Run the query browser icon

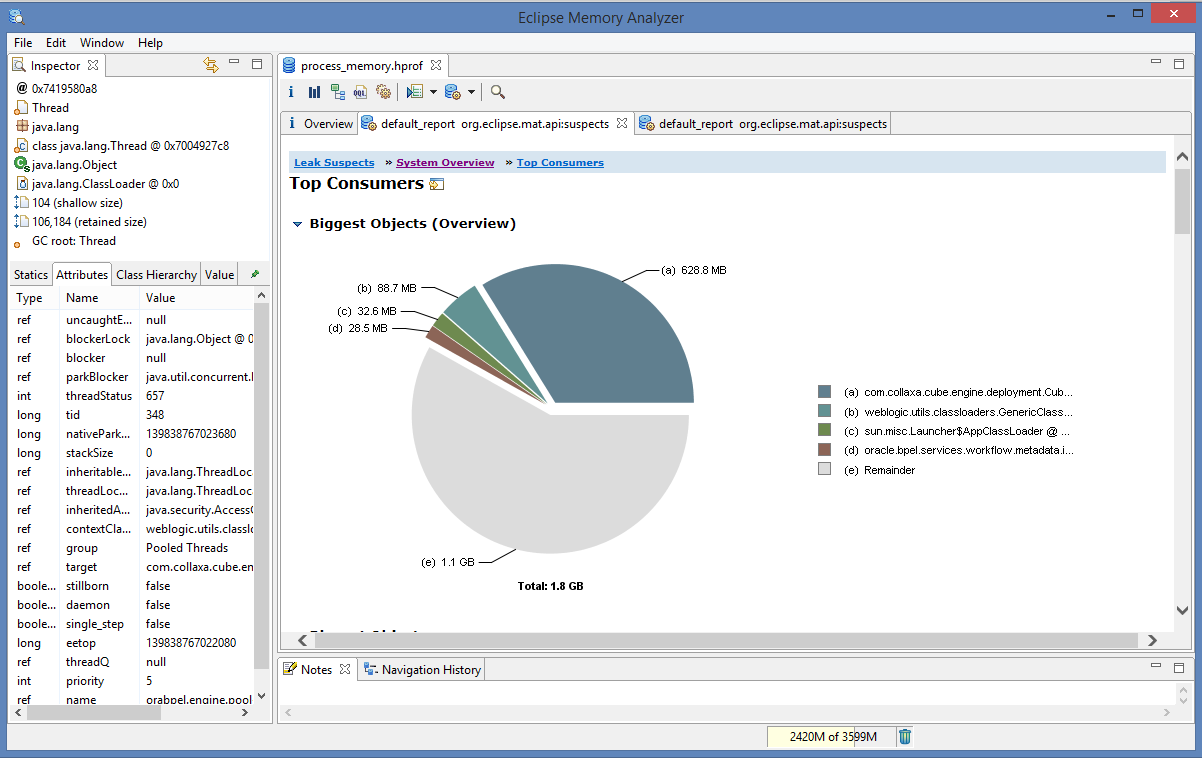point(414,92)
